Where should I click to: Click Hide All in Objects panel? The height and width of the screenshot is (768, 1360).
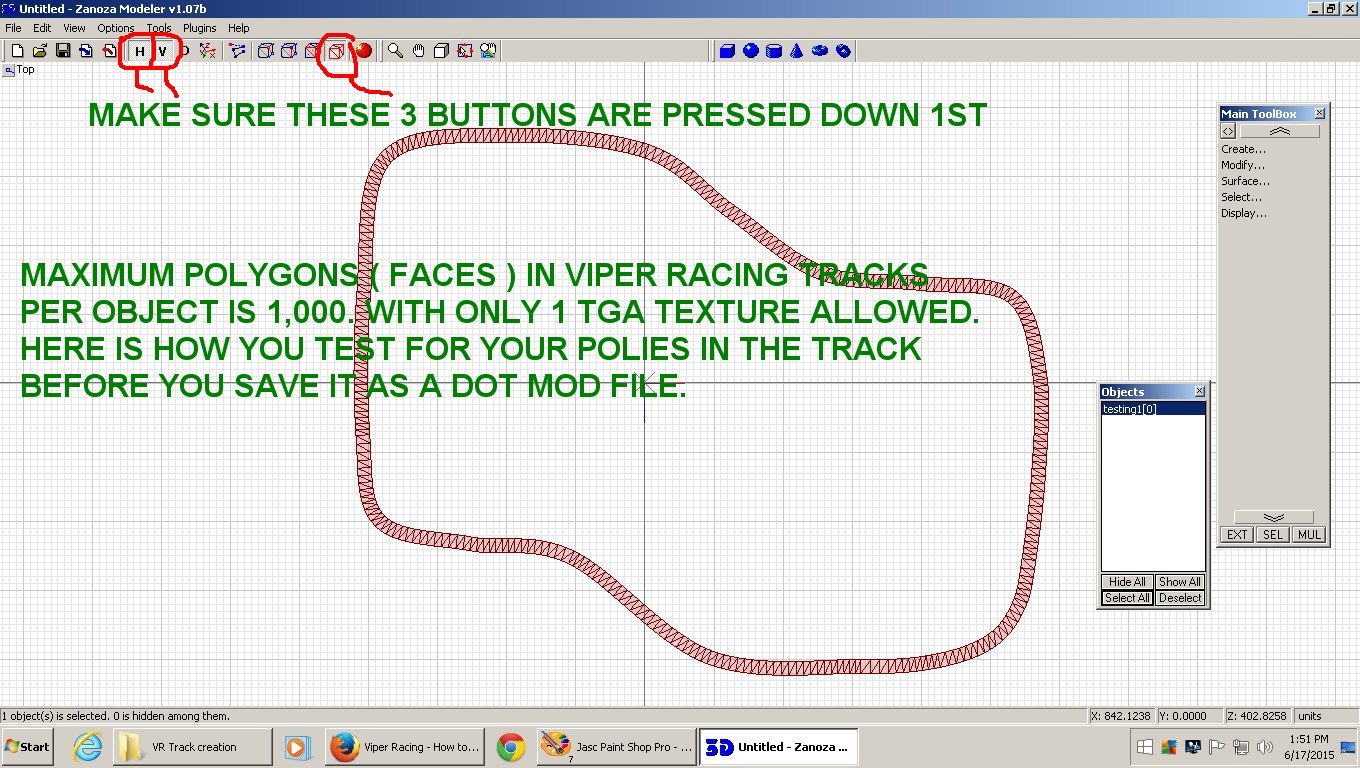pos(1128,582)
